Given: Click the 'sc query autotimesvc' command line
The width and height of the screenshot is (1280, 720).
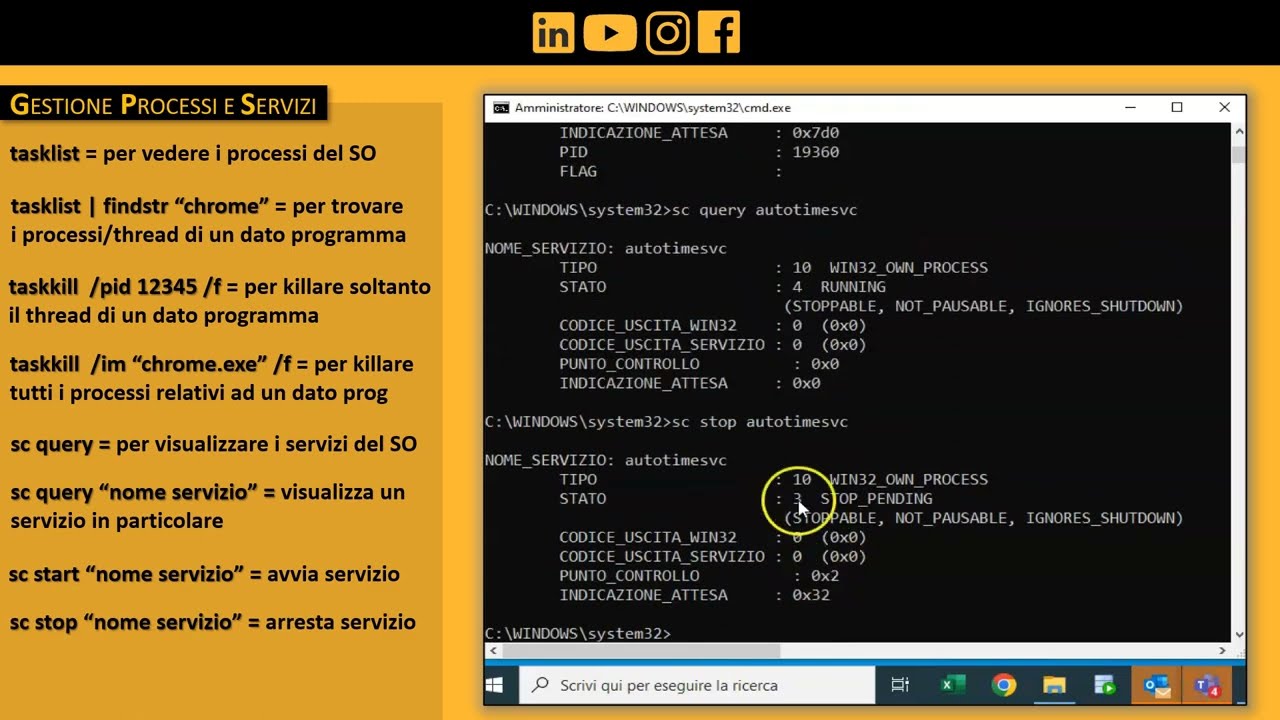Looking at the screenshot, I should coord(671,210).
